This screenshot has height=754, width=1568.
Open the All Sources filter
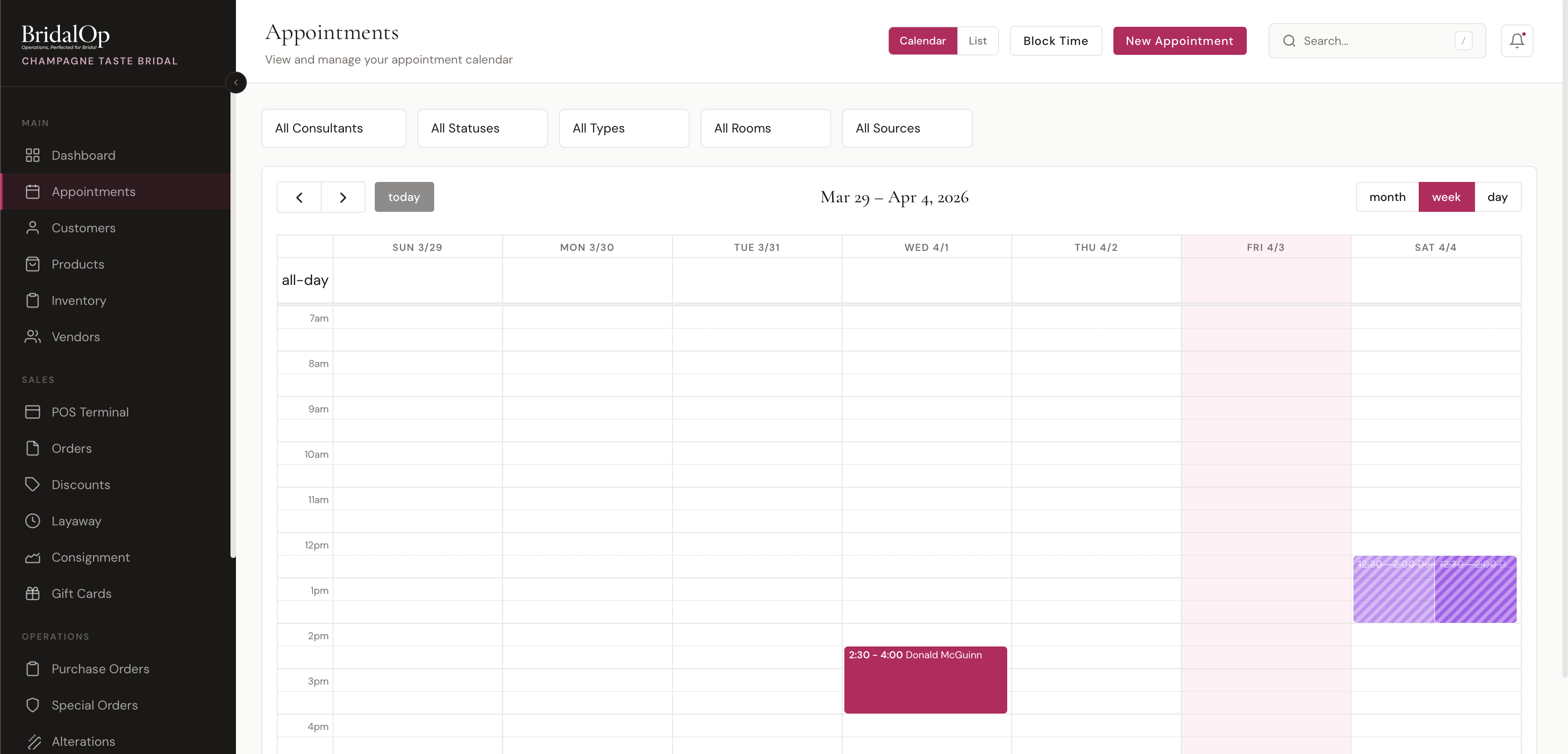(x=906, y=128)
